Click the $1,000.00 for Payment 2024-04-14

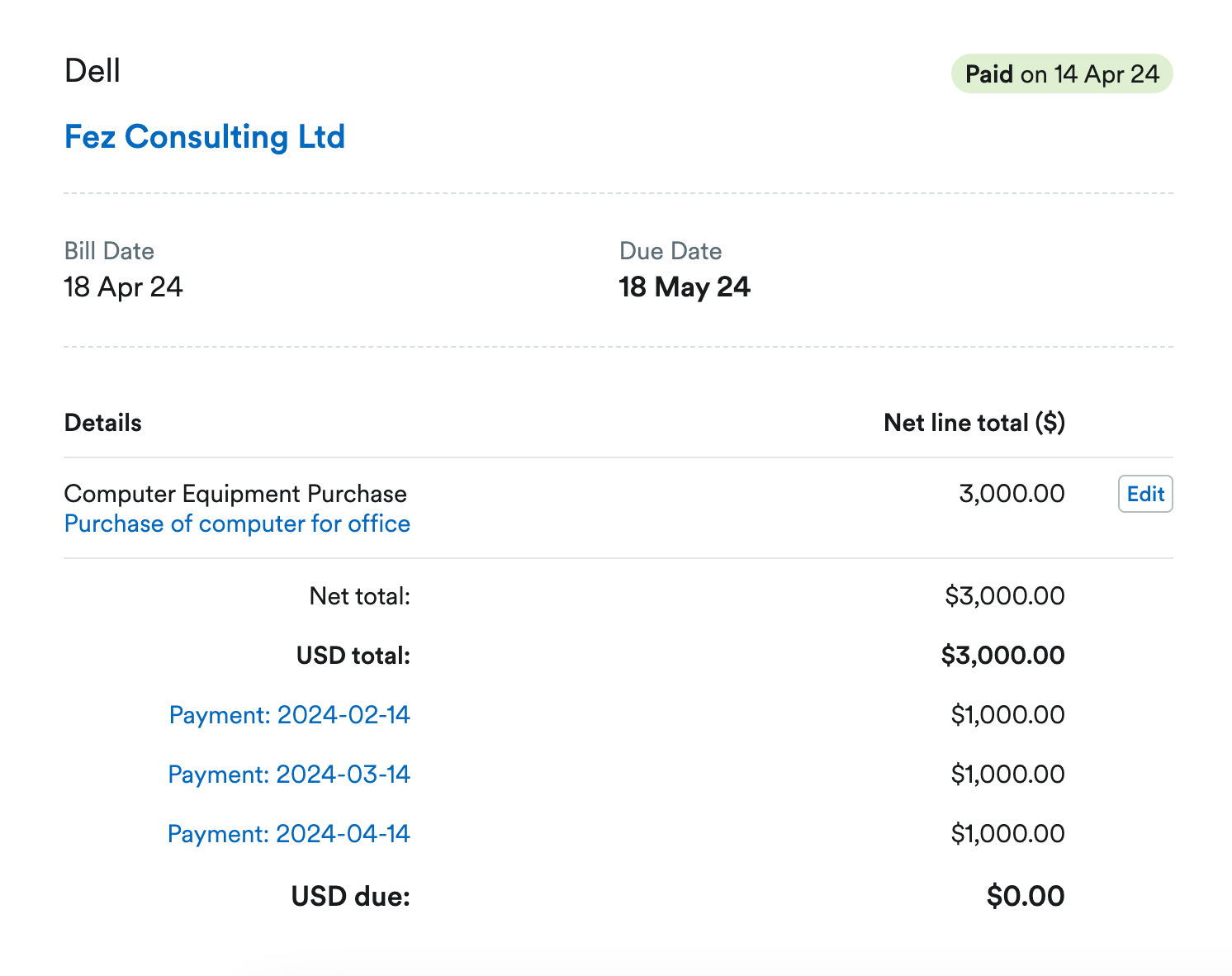1008,834
